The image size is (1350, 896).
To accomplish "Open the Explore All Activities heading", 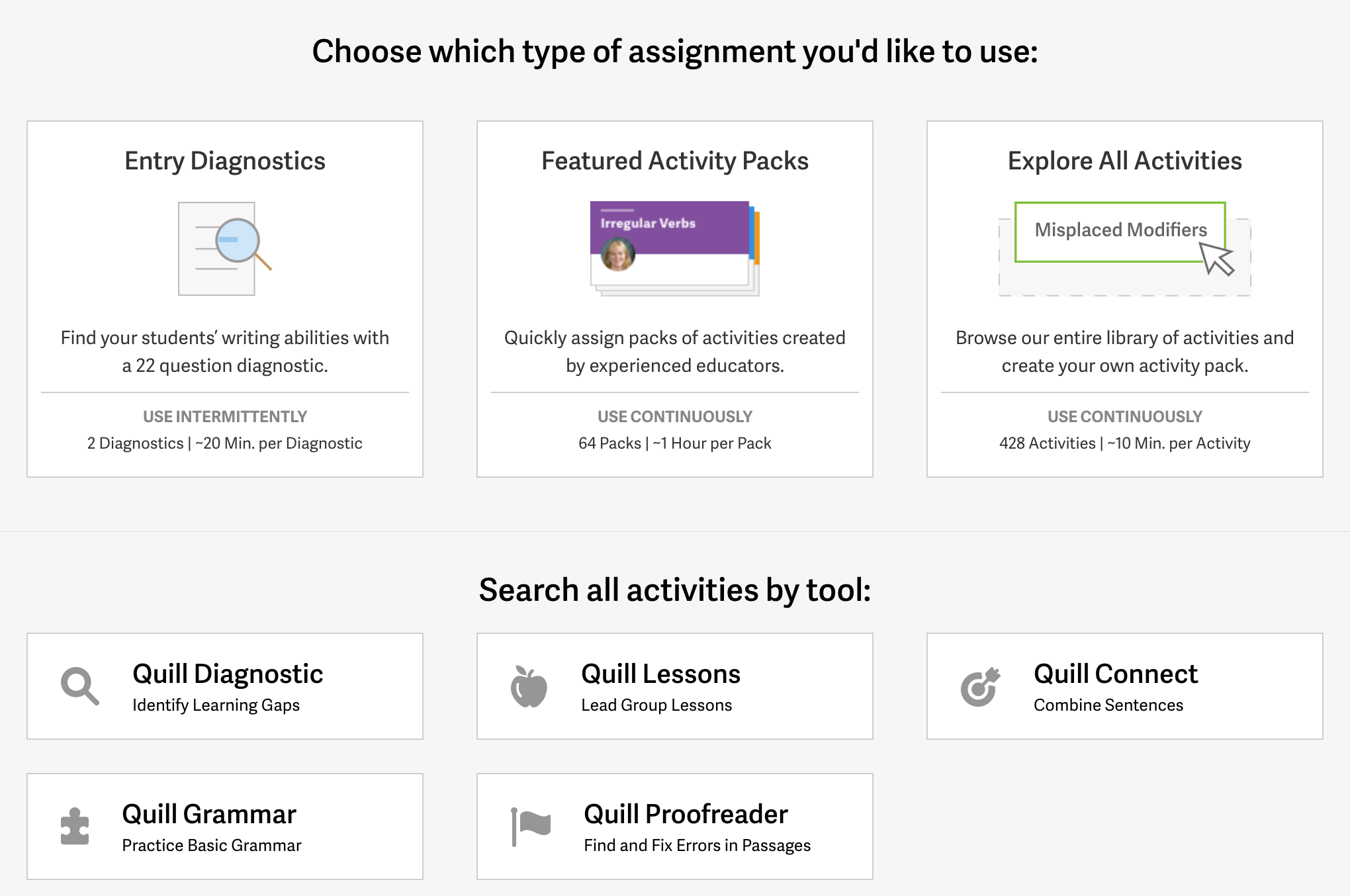I will point(1125,161).
